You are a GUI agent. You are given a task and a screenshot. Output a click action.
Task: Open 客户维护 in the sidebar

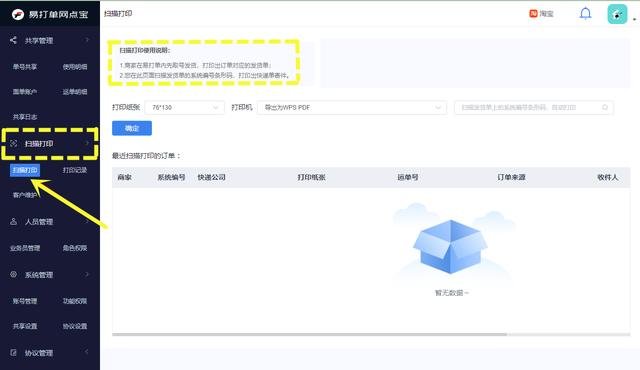pos(25,195)
